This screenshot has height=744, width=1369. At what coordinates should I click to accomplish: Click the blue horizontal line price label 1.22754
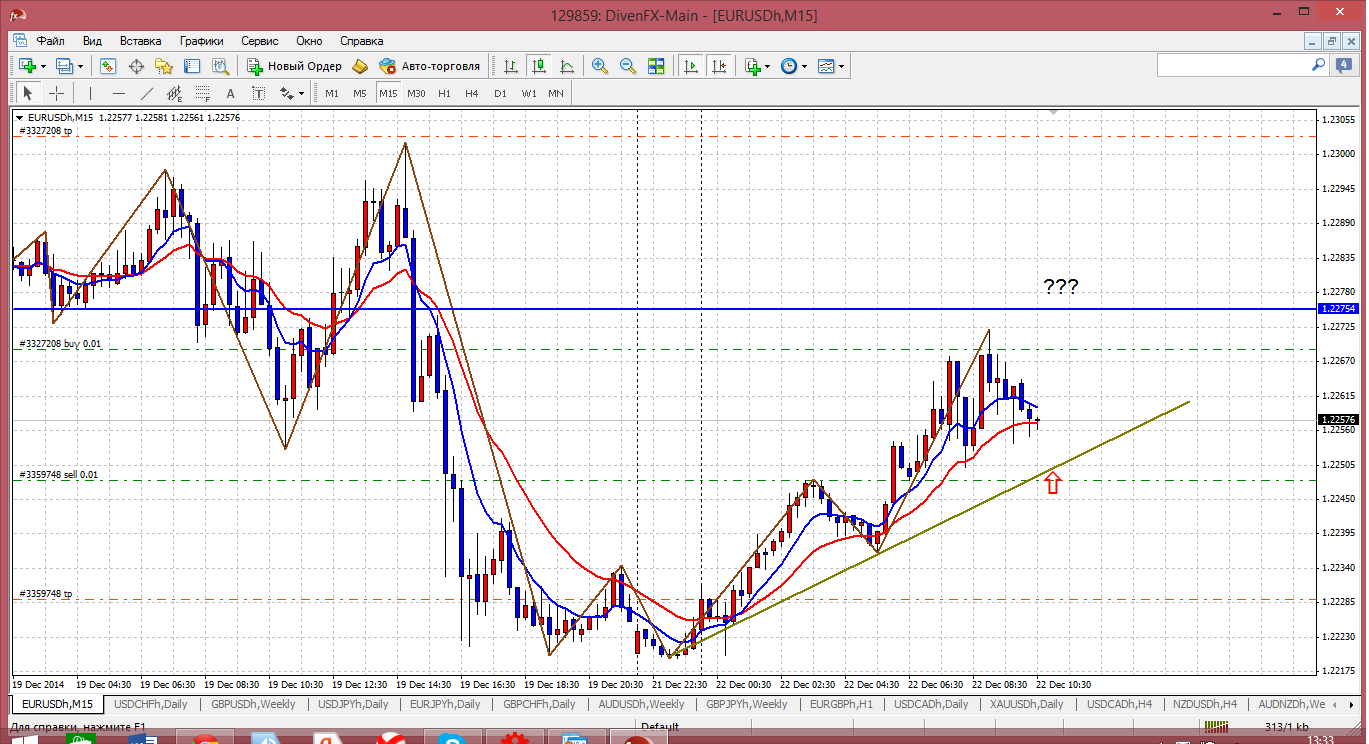coord(1338,309)
